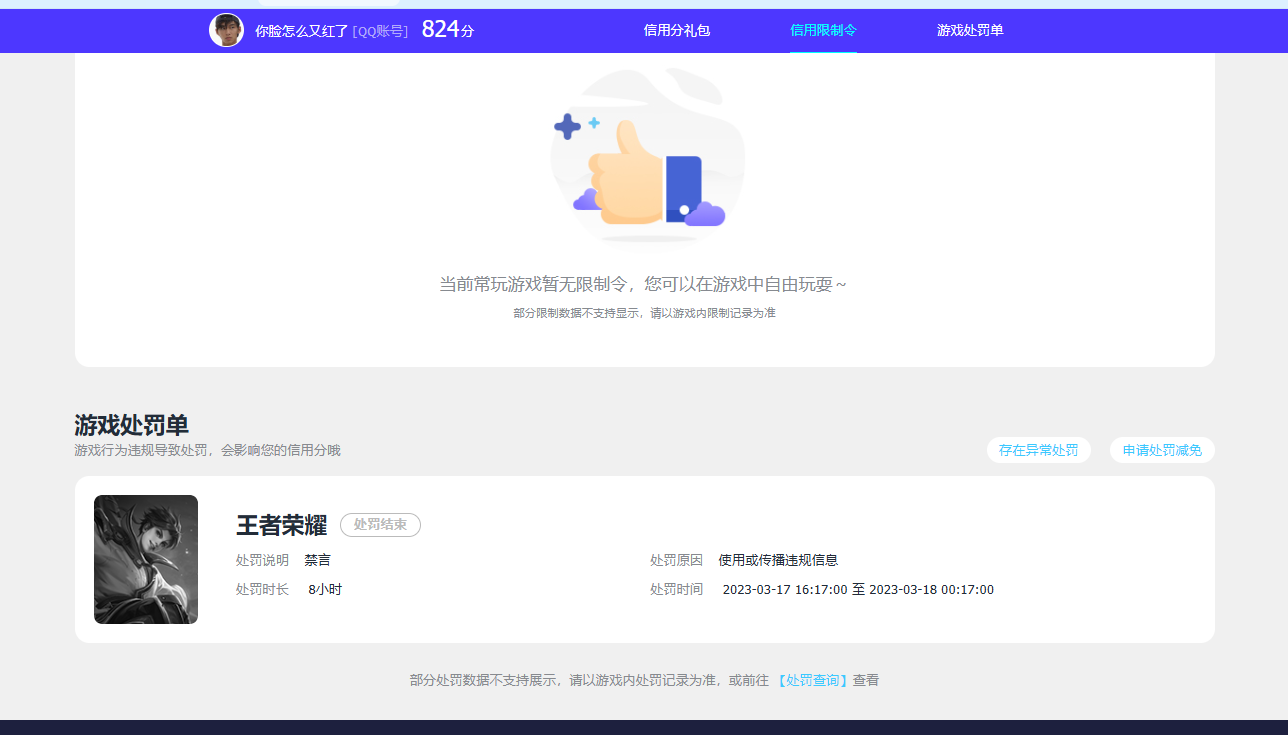Screen dimensions: 1288x735
Task: Click the [QQ账号] label
Action: [380, 31]
